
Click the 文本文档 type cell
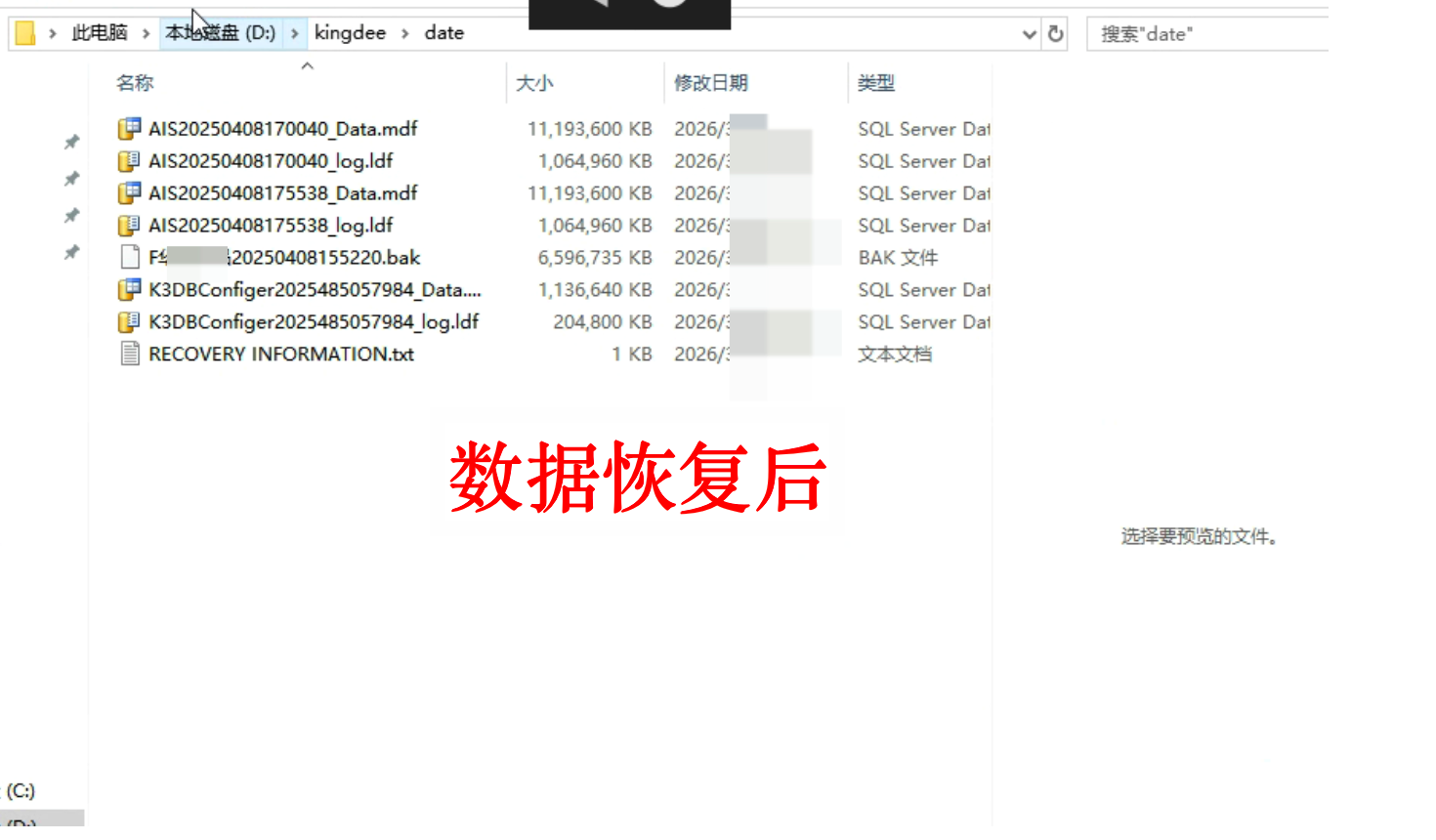point(895,355)
